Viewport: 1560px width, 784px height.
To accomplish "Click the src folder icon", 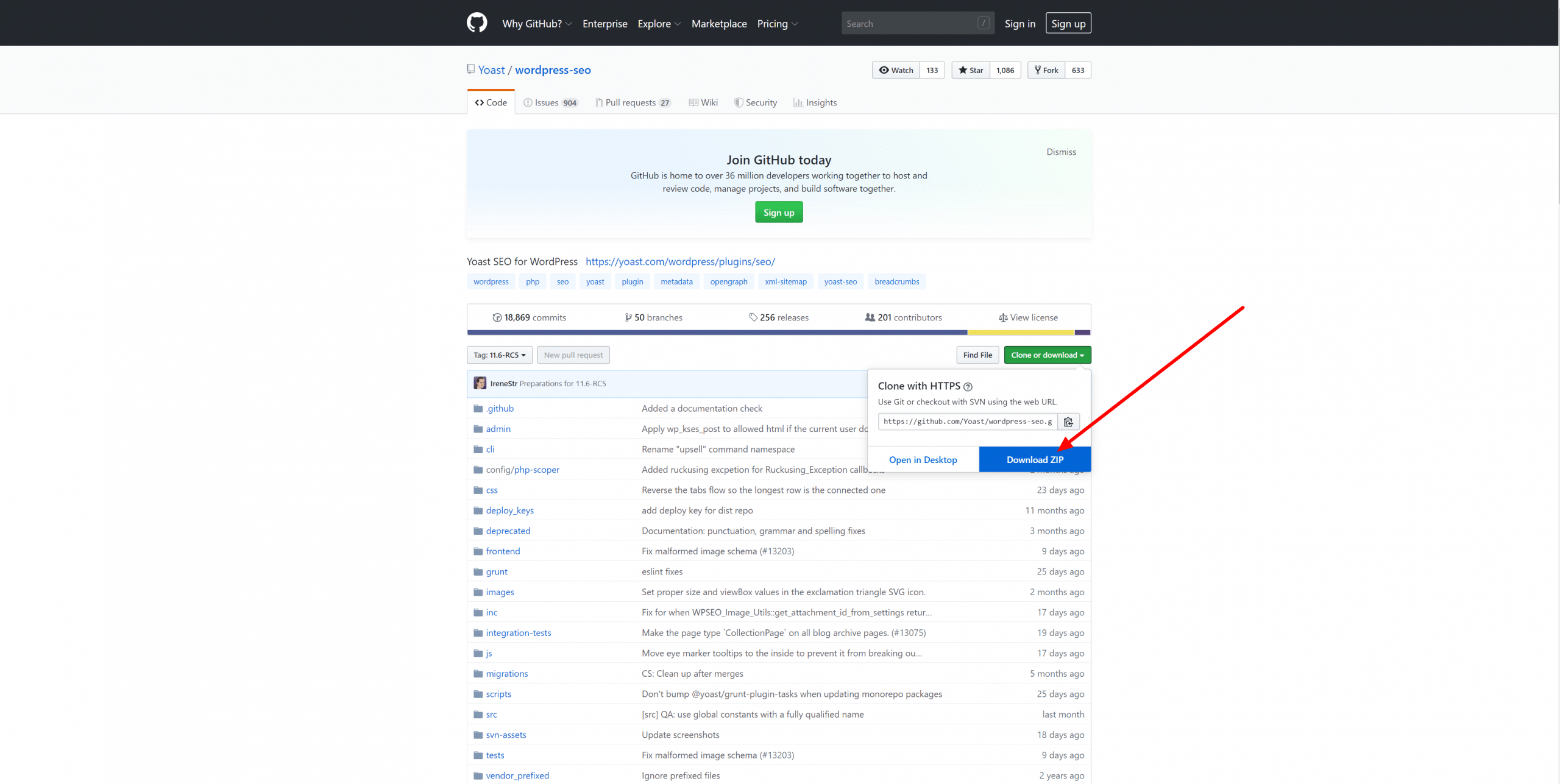I will click(x=478, y=715).
